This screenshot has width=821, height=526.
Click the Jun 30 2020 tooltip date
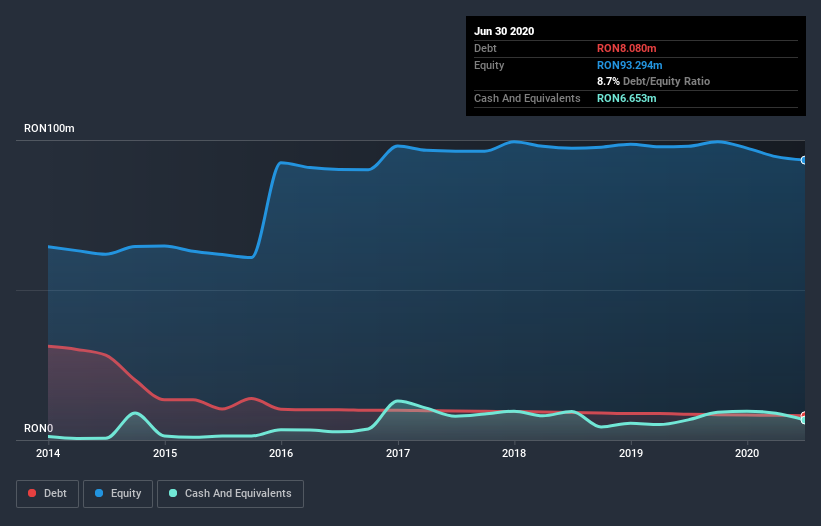[504, 31]
